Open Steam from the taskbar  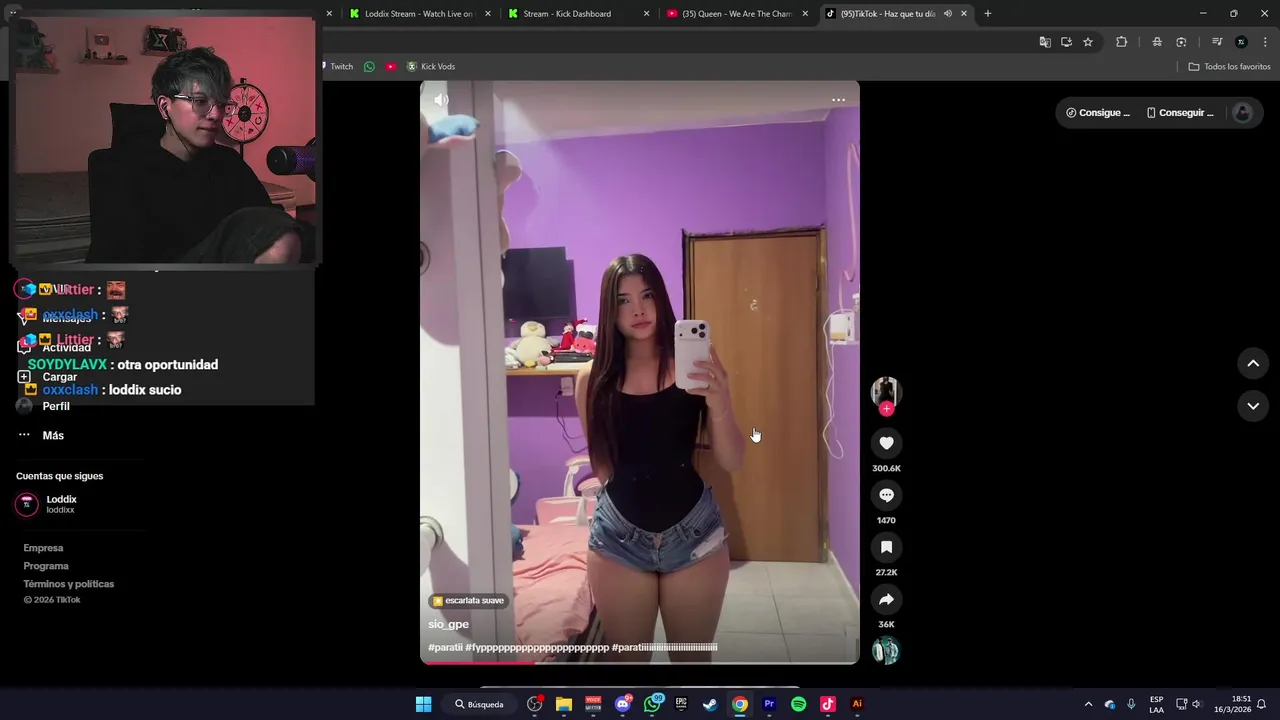tap(710, 704)
